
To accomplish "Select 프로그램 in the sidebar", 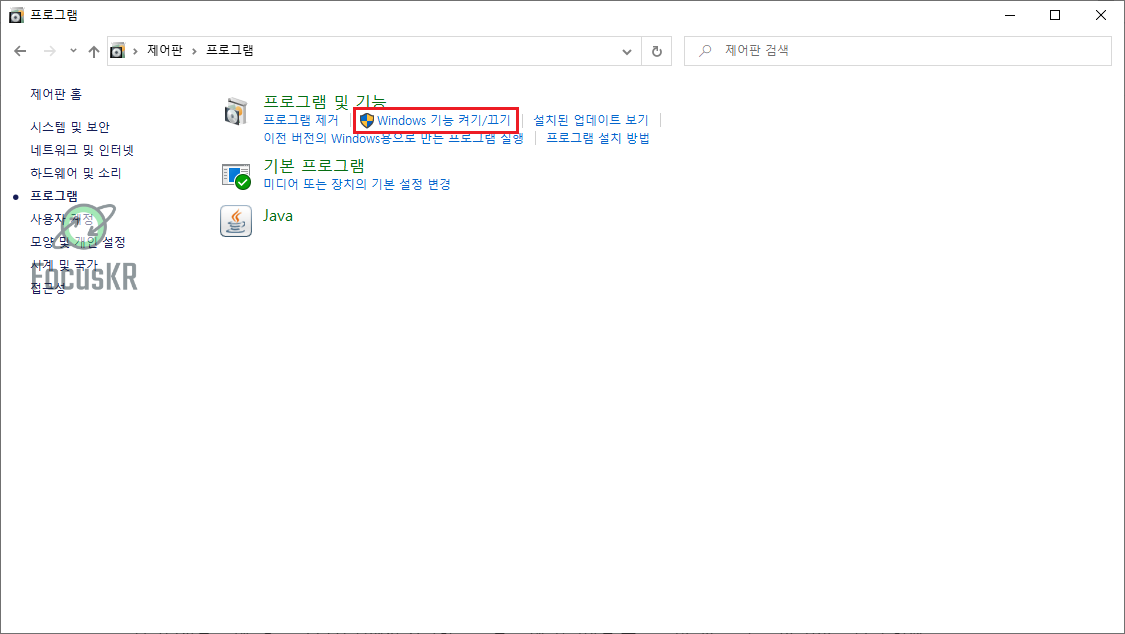I will [54, 196].
